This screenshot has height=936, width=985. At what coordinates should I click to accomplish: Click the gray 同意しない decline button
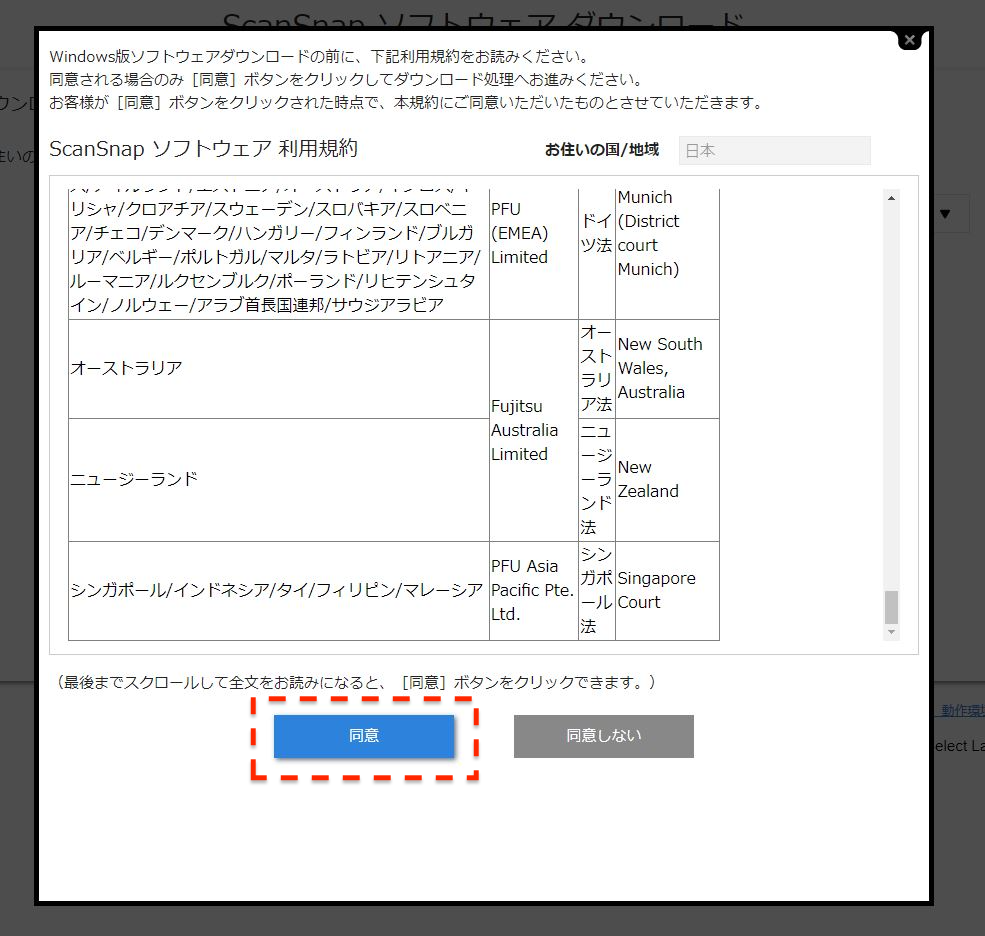pyautogui.click(x=604, y=736)
